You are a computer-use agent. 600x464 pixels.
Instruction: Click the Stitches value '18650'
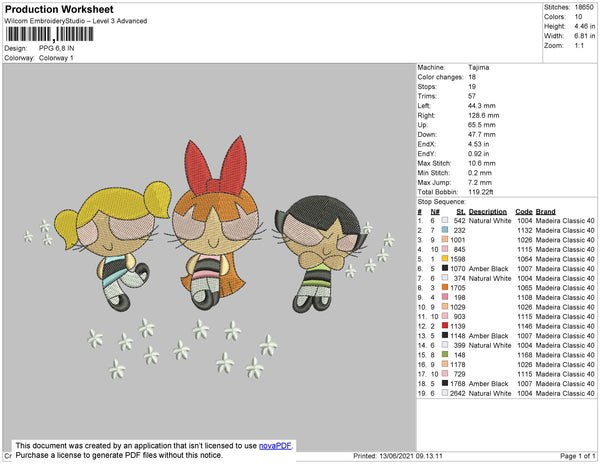pyautogui.click(x=584, y=7)
